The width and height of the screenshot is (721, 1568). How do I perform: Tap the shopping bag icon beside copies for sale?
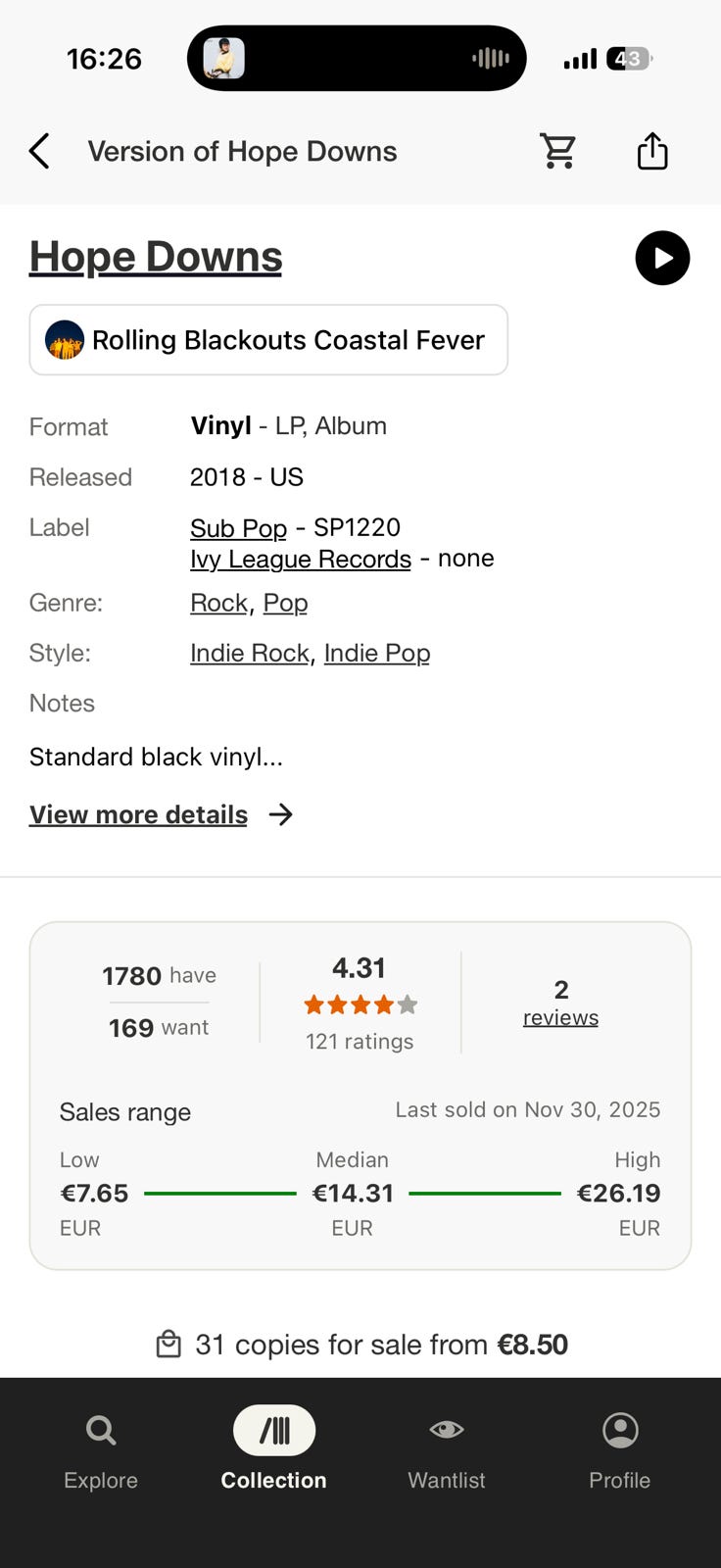point(168,1345)
